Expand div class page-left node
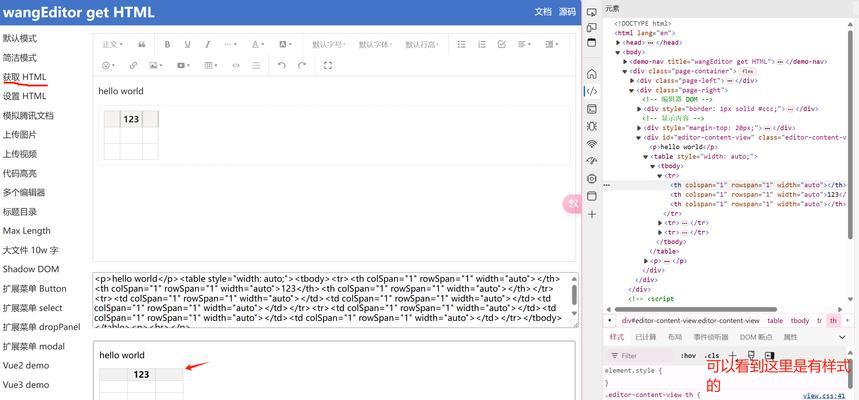This screenshot has width=859, height=400. coord(632,81)
